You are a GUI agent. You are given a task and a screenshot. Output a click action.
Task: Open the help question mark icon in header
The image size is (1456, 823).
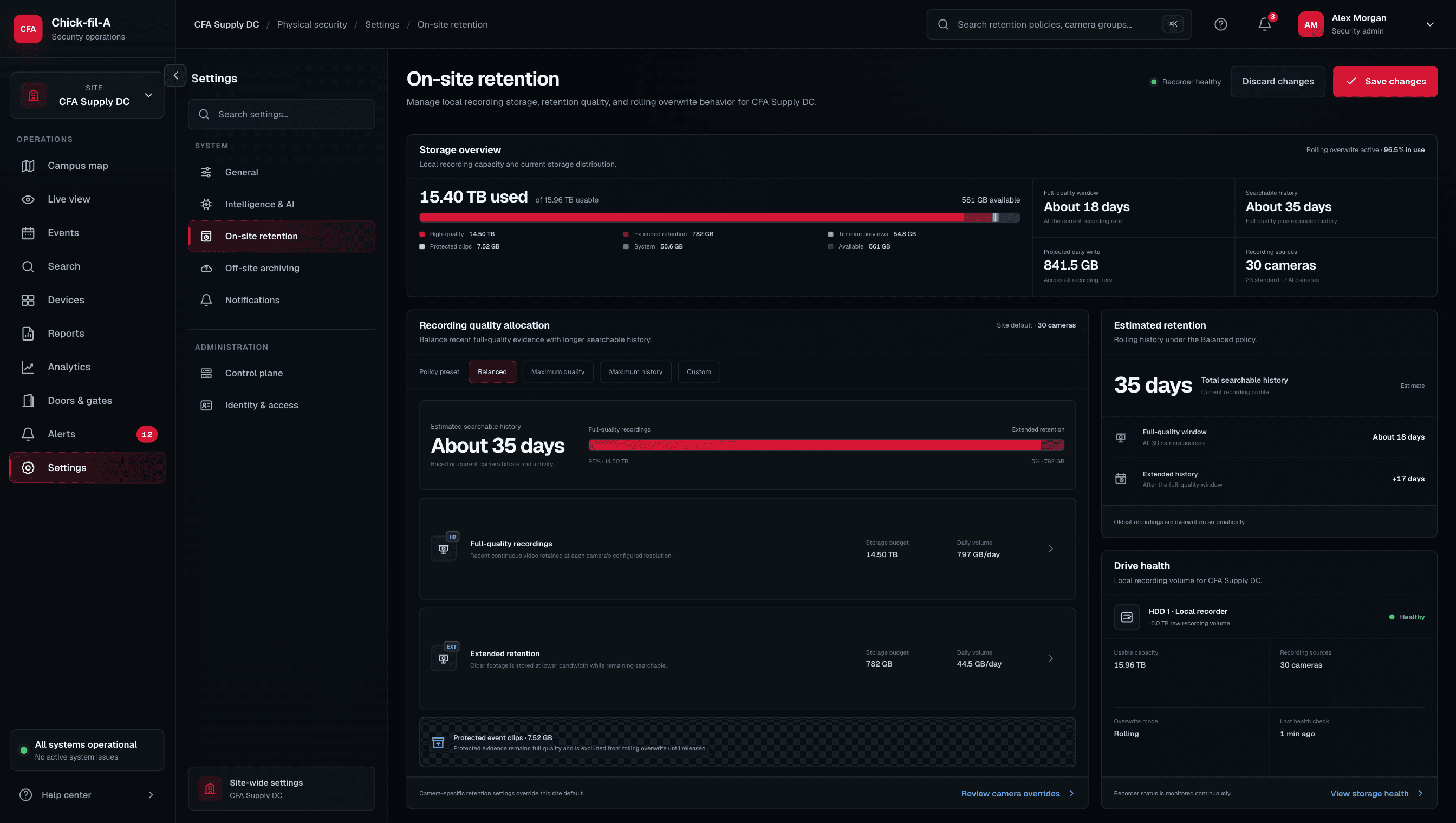coord(1221,24)
